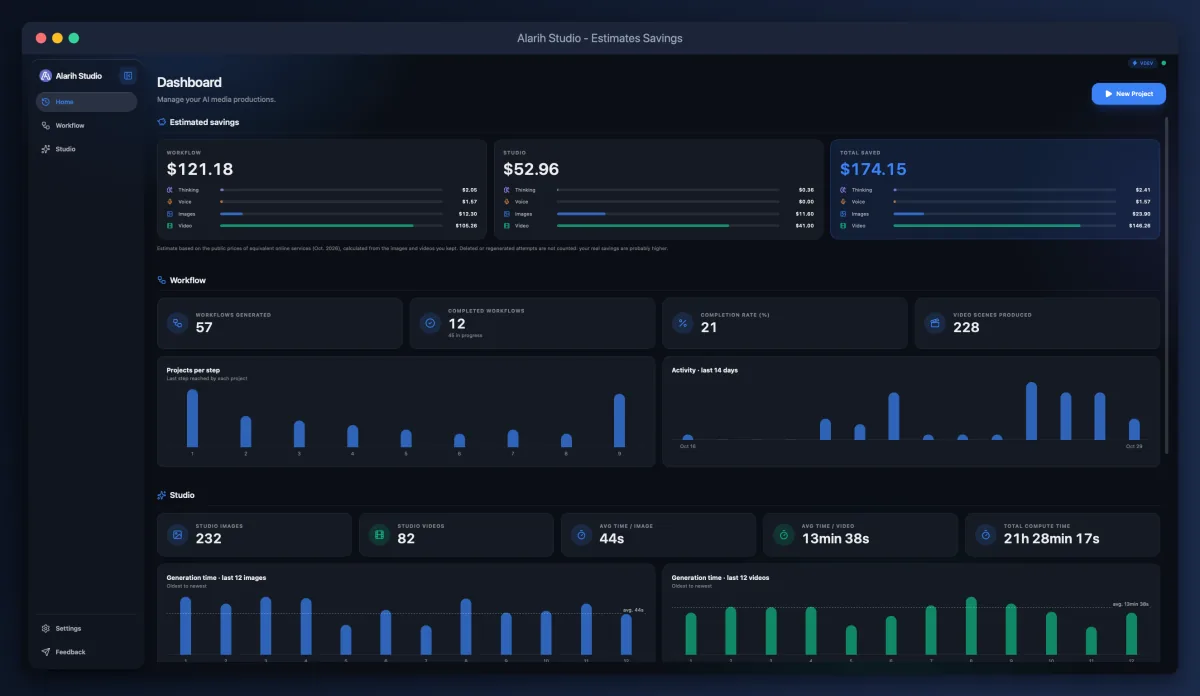This screenshot has width=1200, height=696.
Task: Collapse the sidebar with the panel toggle icon
Action: coord(127,76)
